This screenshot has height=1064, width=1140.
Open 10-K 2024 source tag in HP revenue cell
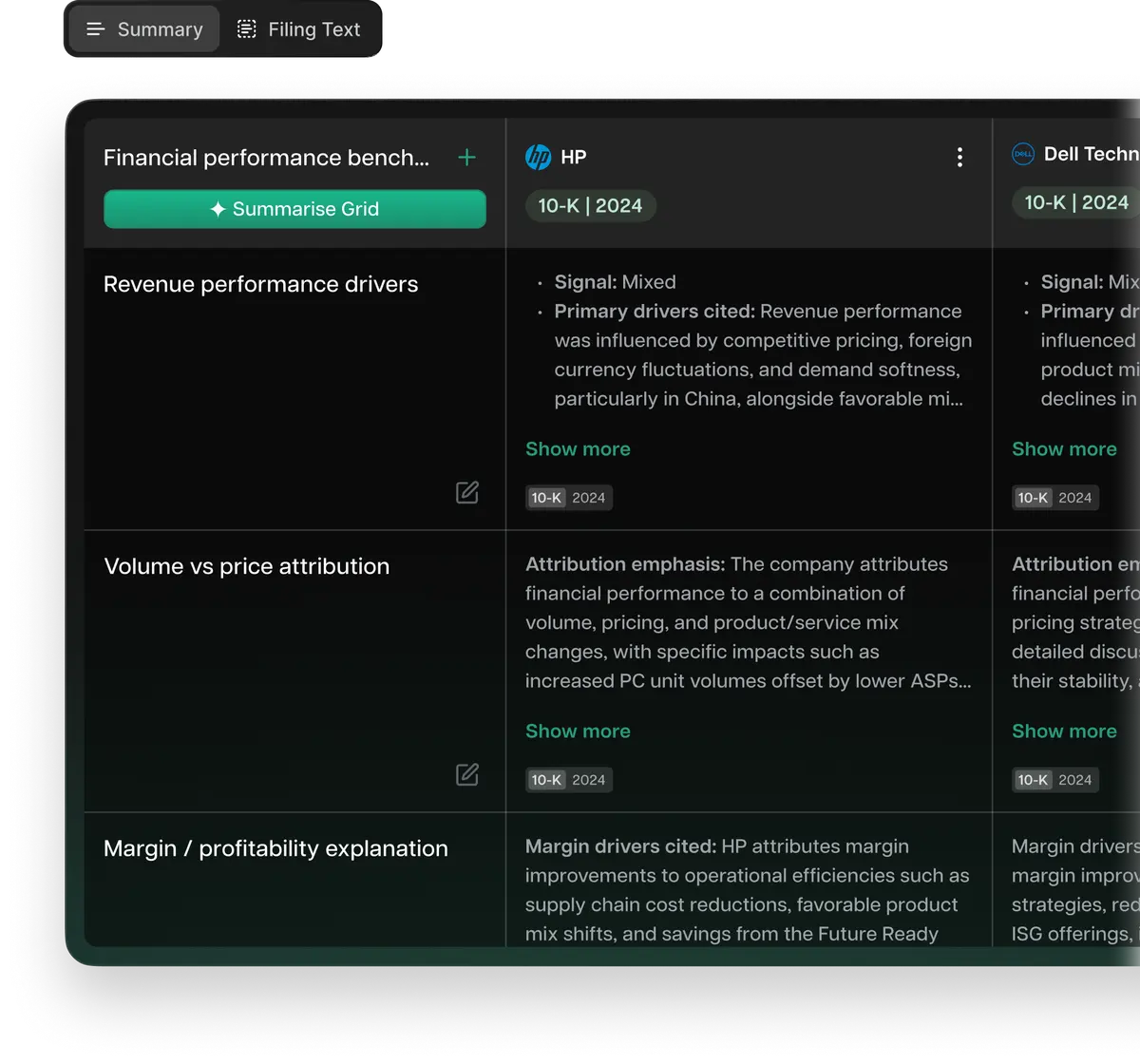pos(568,498)
